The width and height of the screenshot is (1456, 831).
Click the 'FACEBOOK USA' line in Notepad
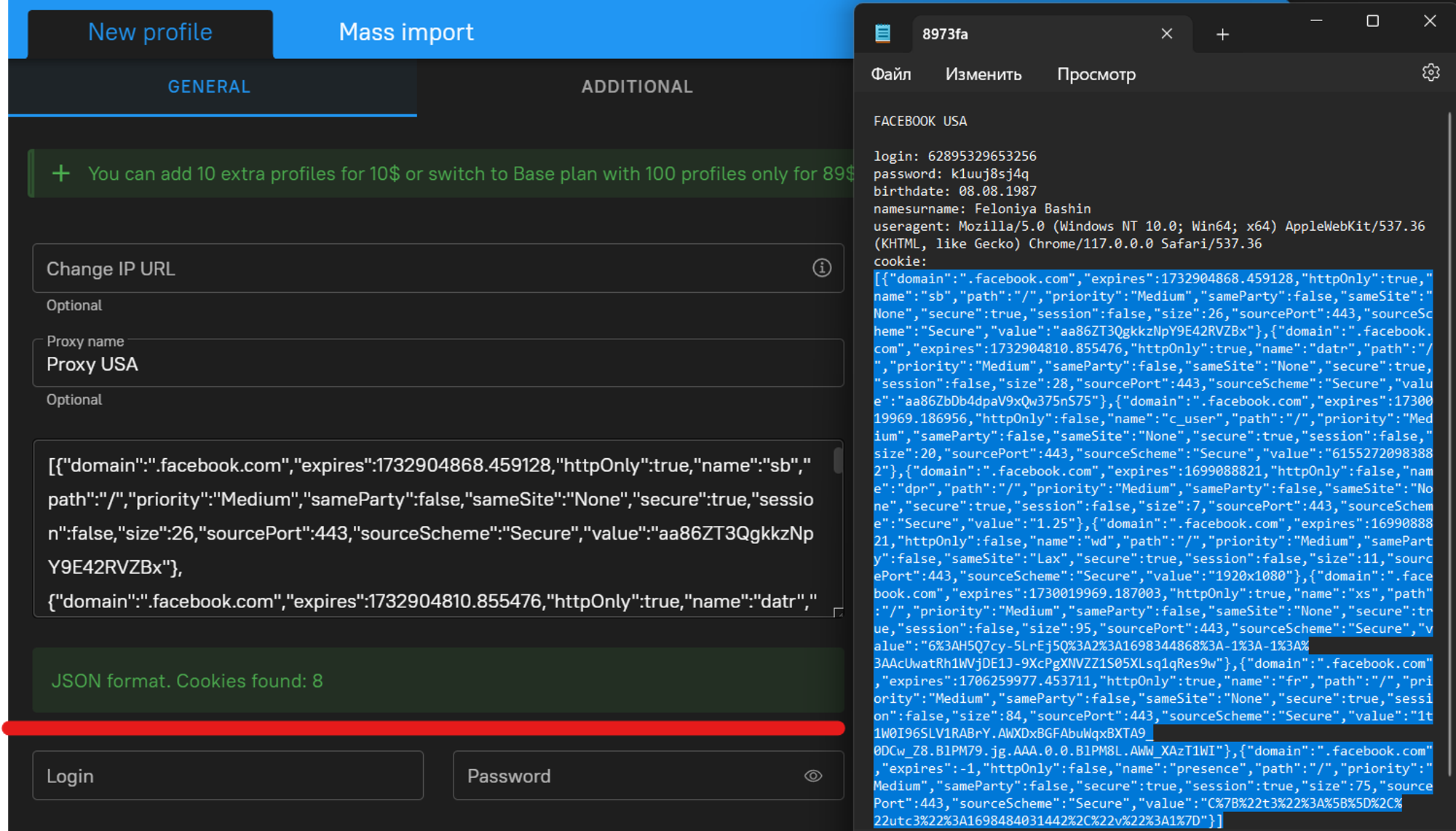[920, 122]
